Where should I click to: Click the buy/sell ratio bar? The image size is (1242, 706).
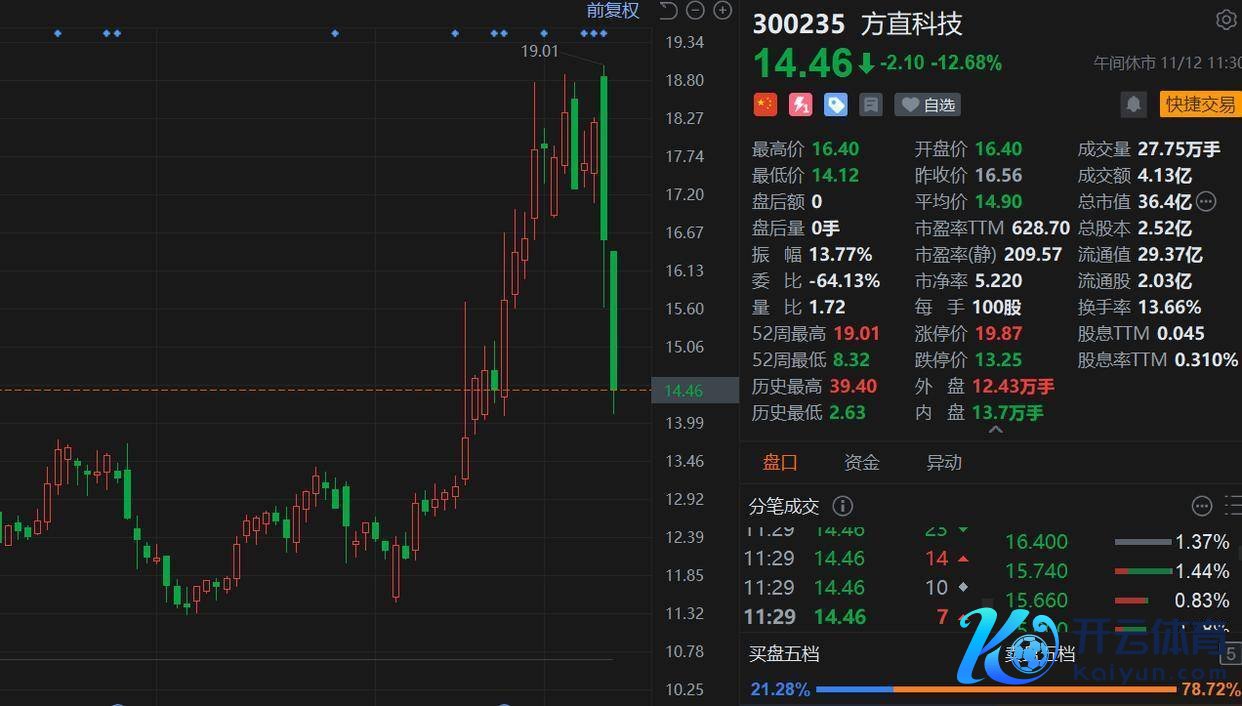[x=995, y=689]
